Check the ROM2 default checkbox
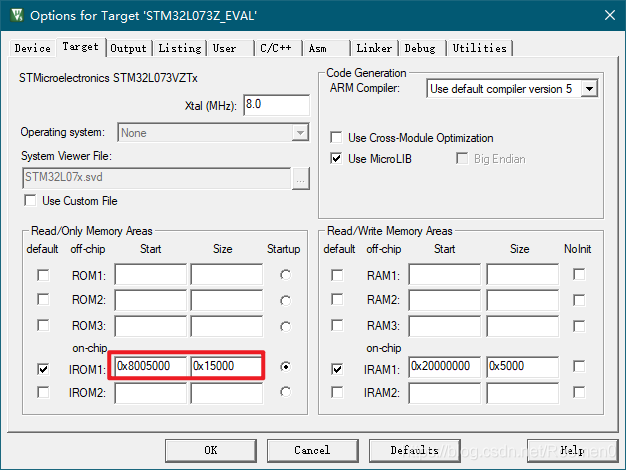 (x=43, y=299)
